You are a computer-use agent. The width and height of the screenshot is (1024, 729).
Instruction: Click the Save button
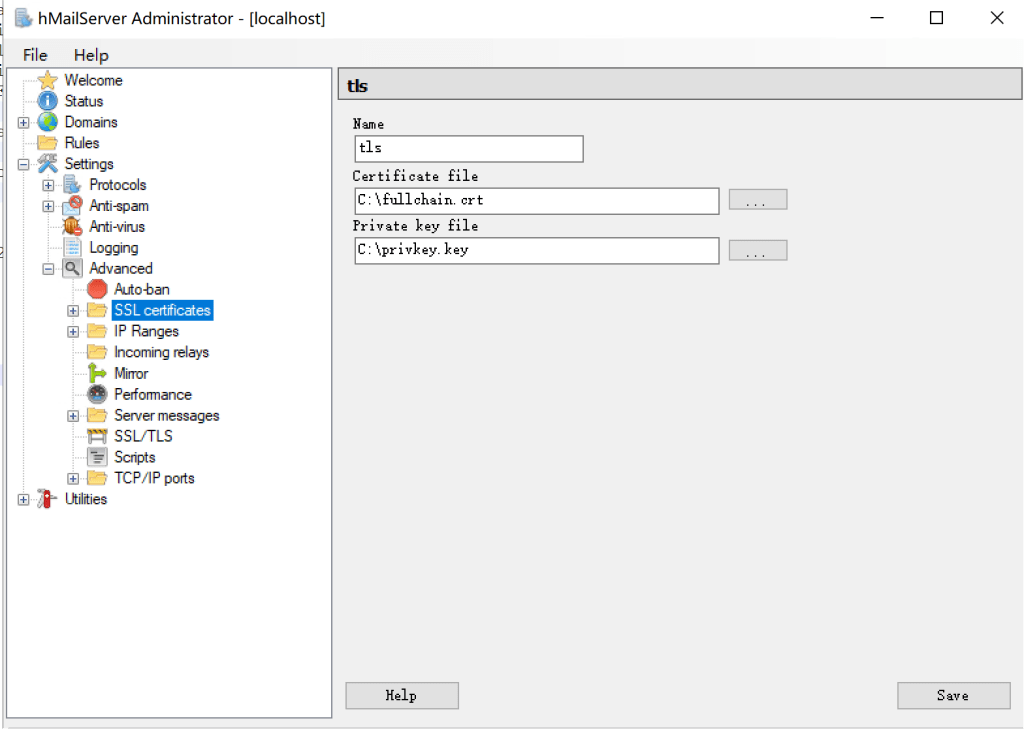[x=953, y=695]
